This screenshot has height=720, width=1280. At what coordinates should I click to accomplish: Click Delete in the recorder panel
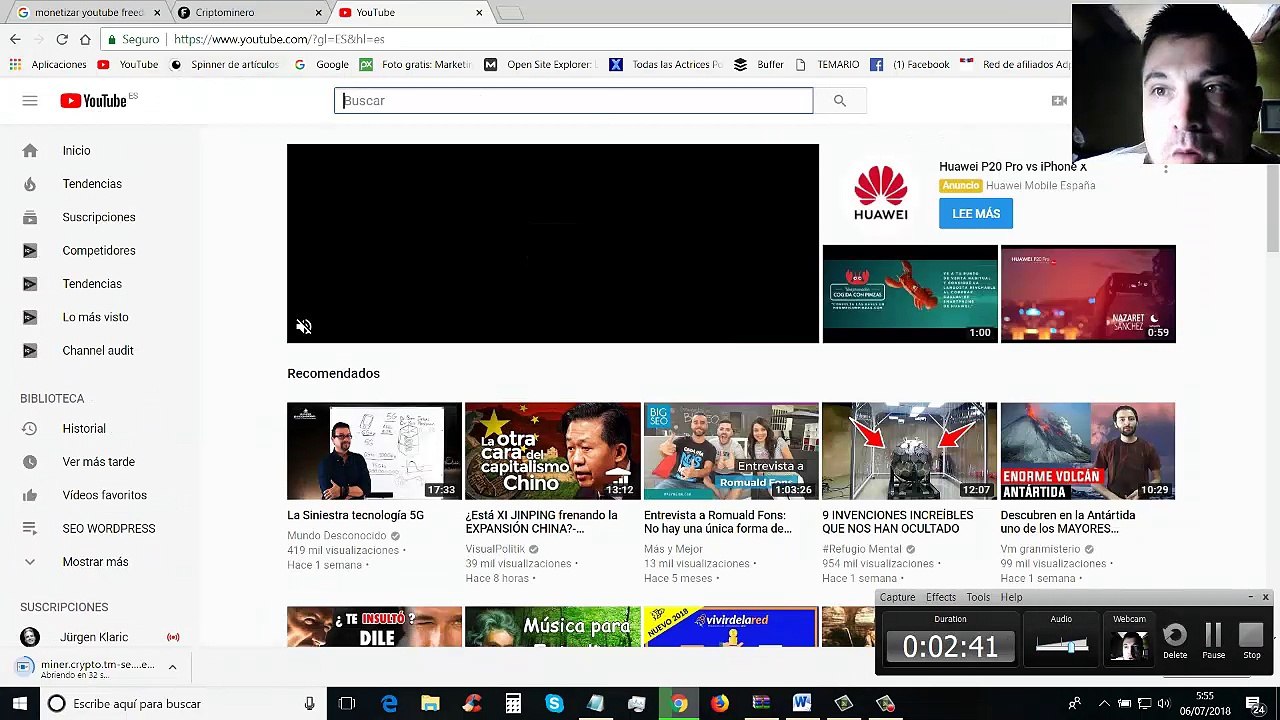pyautogui.click(x=1175, y=641)
